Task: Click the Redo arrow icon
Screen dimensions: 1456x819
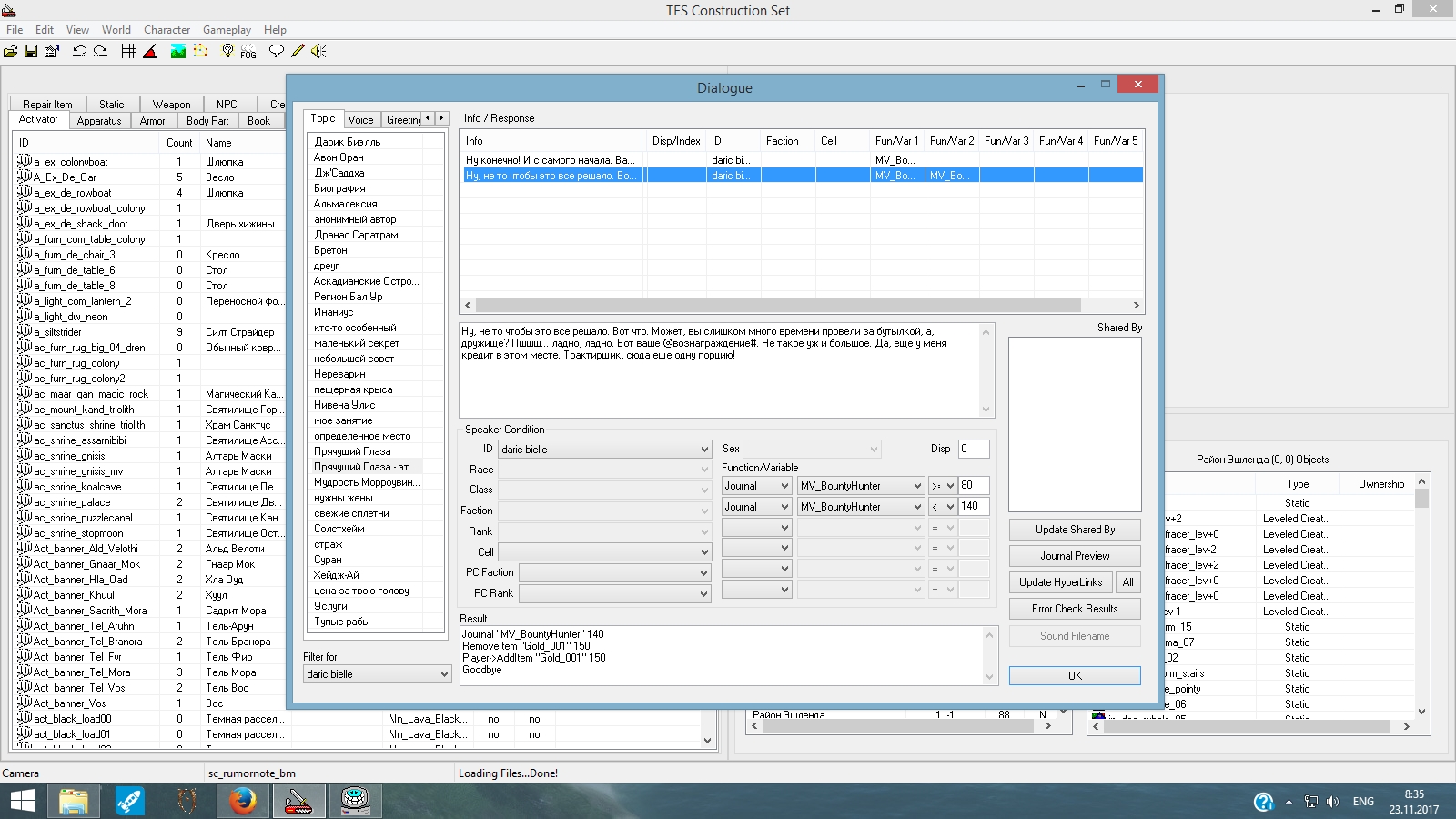Action: [100, 51]
